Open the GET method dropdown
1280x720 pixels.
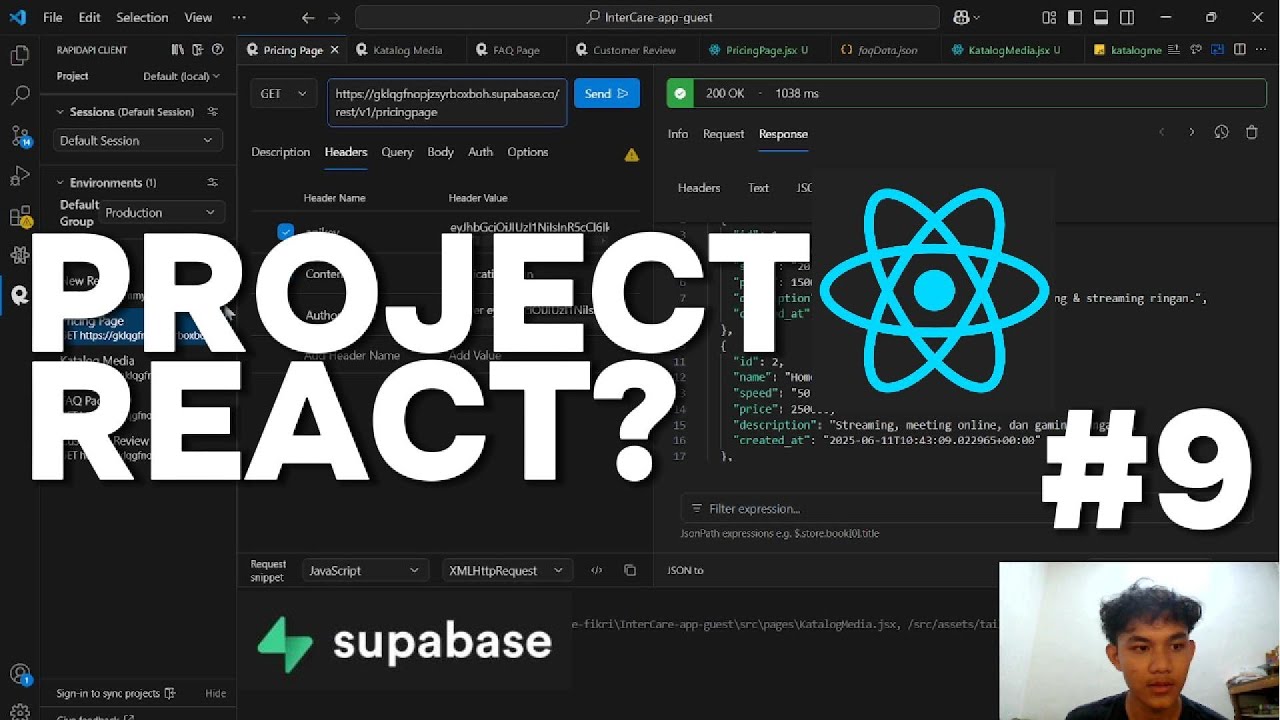[x=284, y=94]
